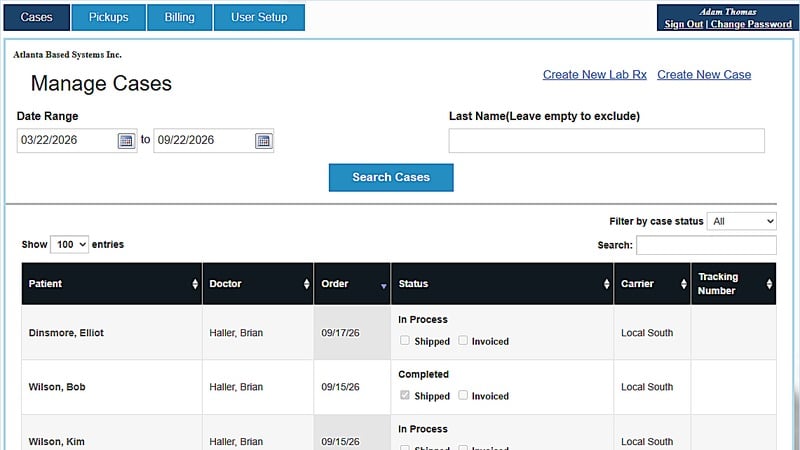Open the Create New Case link
The width and height of the screenshot is (800, 450).
(x=704, y=74)
